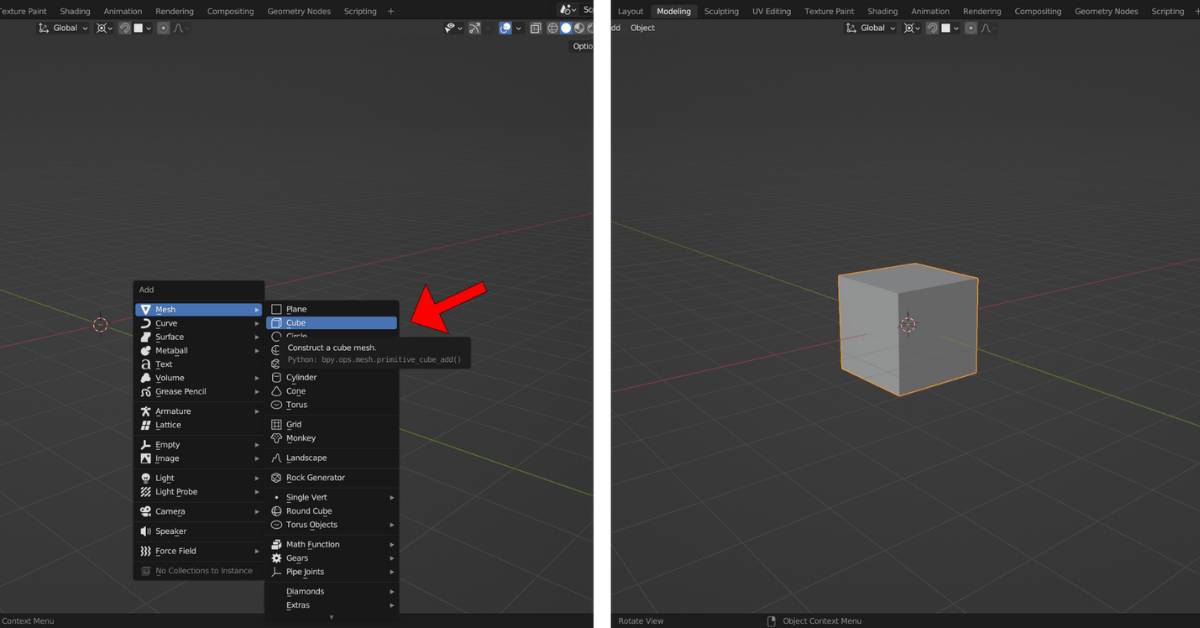The image size is (1200, 628).
Task: Select the Solid viewport shading icon
Action: (566, 28)
